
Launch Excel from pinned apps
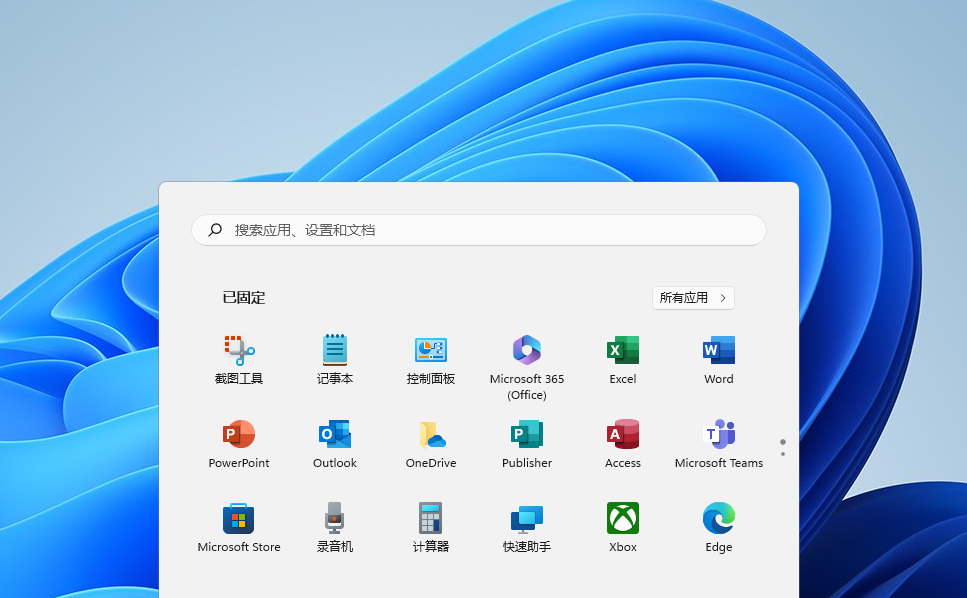click(623, 360)
